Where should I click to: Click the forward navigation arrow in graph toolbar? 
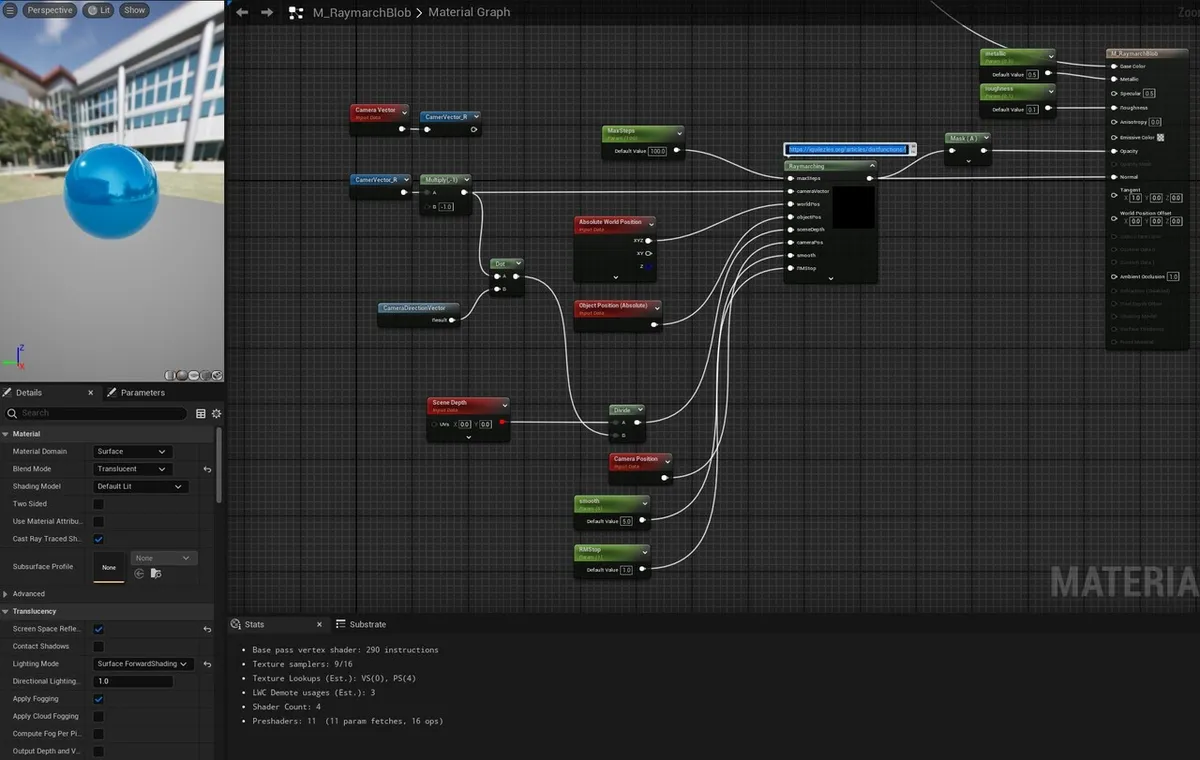[266, 12]
